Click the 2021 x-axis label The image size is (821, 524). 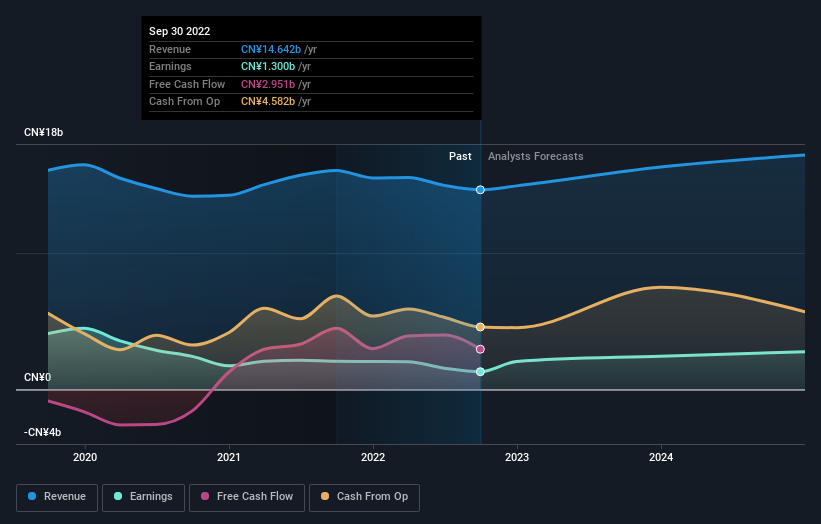pos(229,457)
